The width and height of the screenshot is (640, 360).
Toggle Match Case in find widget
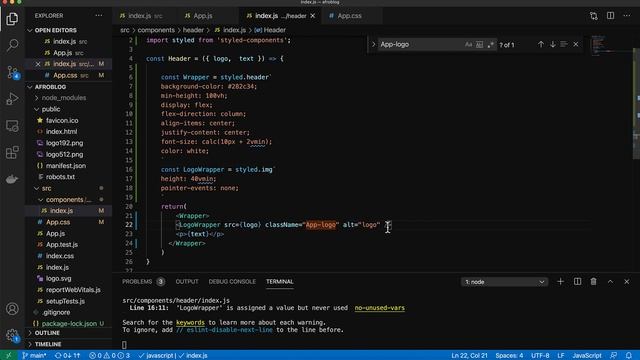(x=468, y=44)
